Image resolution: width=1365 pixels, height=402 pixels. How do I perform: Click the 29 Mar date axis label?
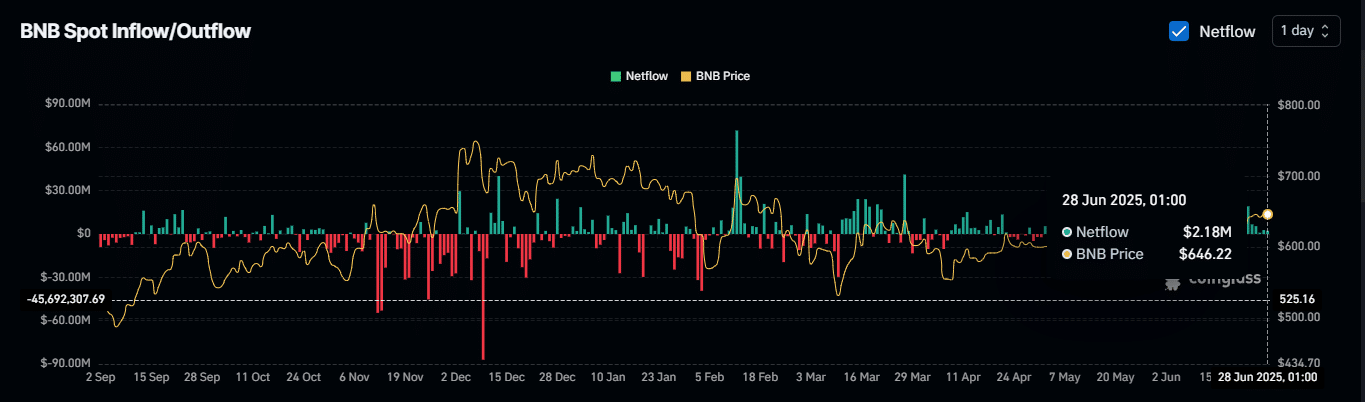(912, 378)
